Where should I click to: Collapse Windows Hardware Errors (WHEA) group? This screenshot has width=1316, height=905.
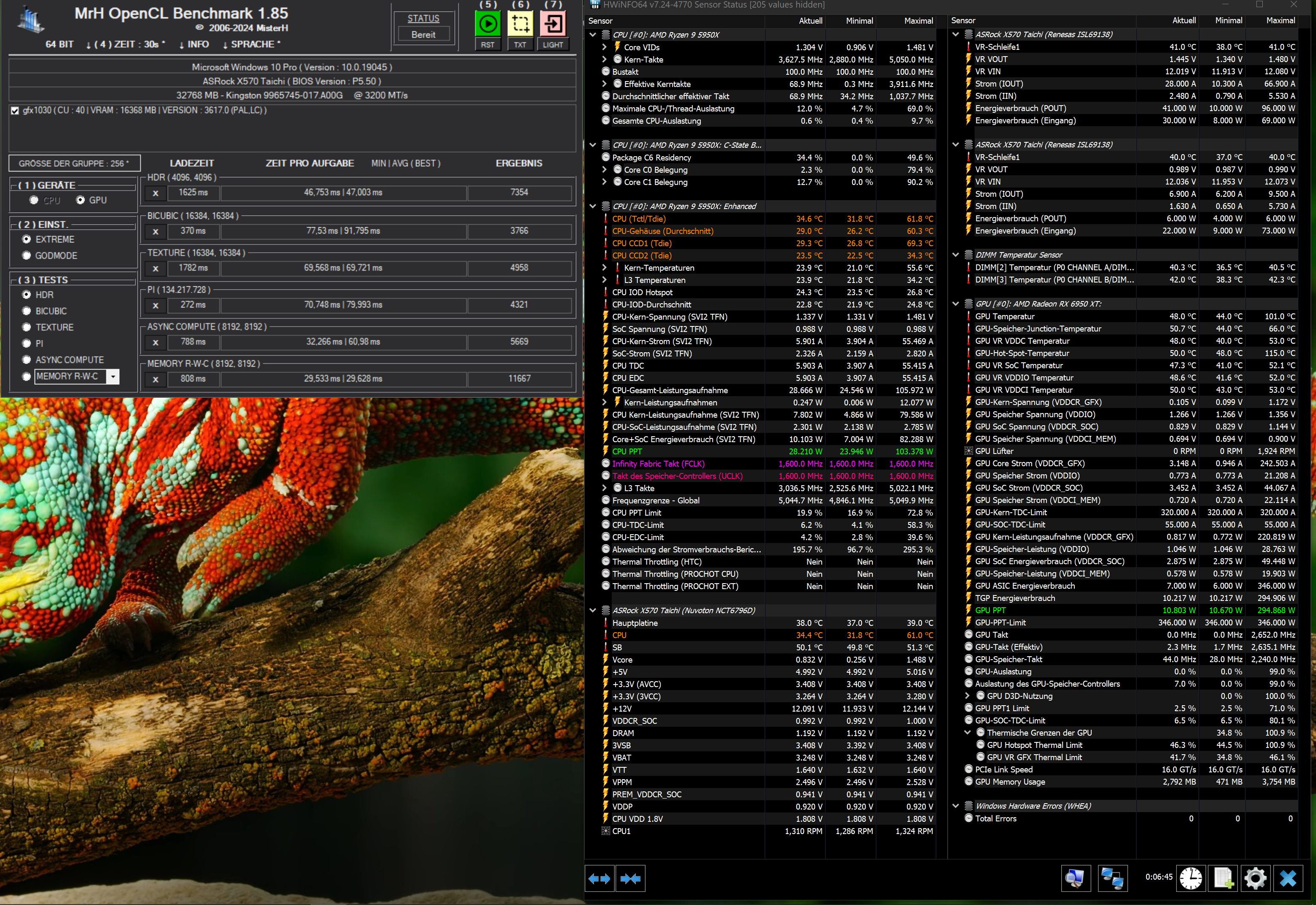pyautogui.click(x=955, y=806)
